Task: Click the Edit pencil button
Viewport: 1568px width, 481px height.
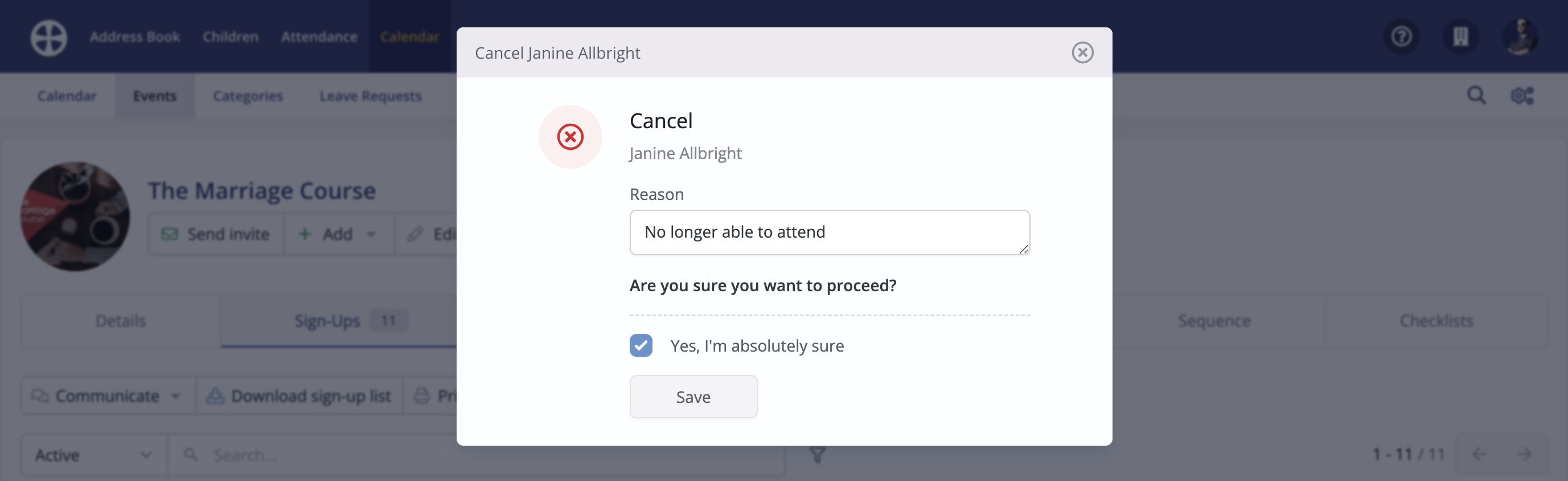Action: point(426,234)
